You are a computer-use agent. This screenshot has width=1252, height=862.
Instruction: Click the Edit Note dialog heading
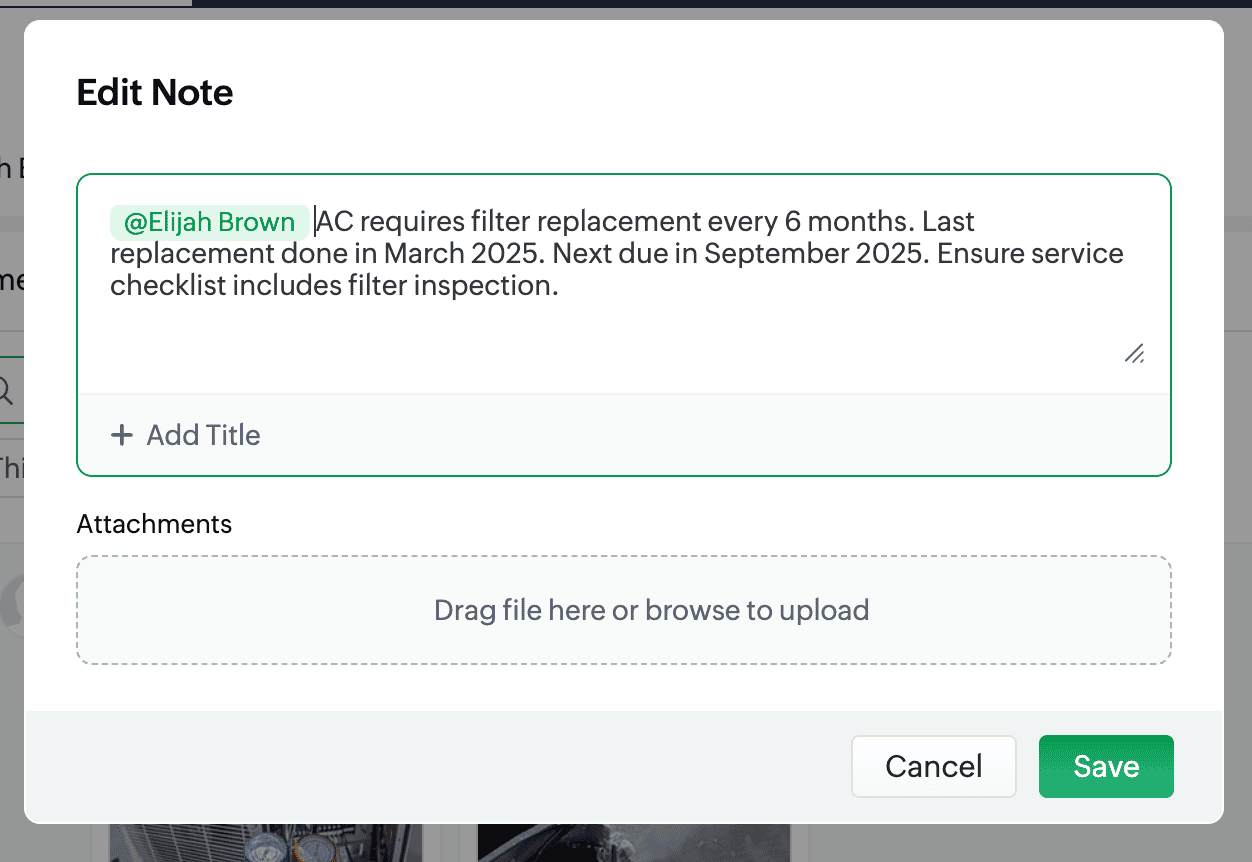(x=155, y=93)
